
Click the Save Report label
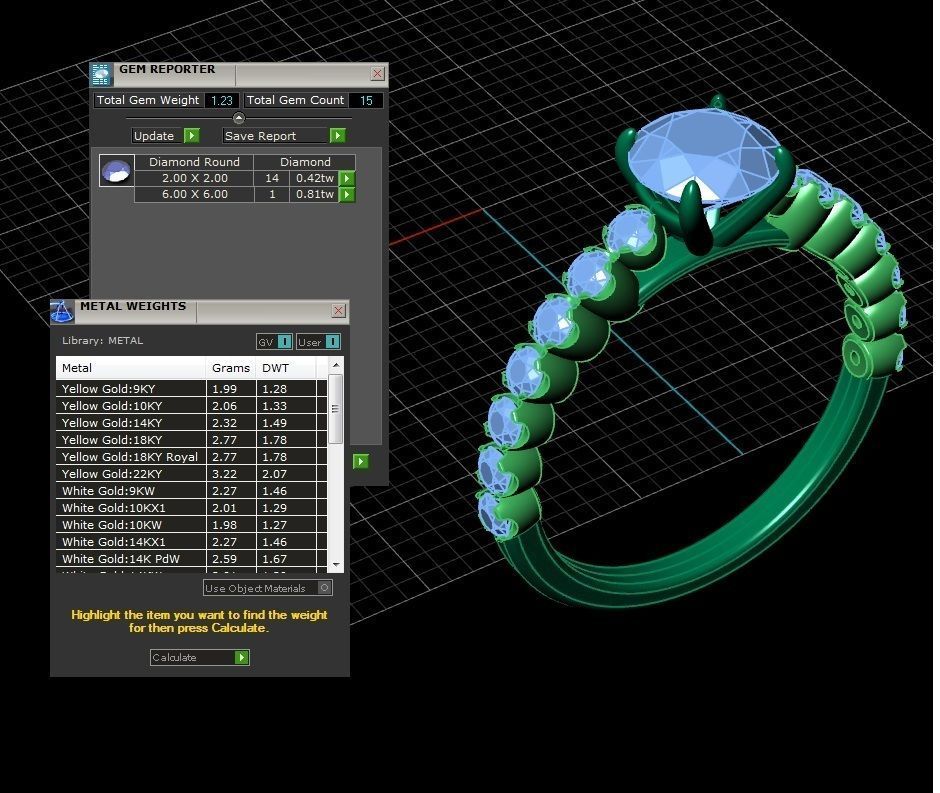[260, 136]
